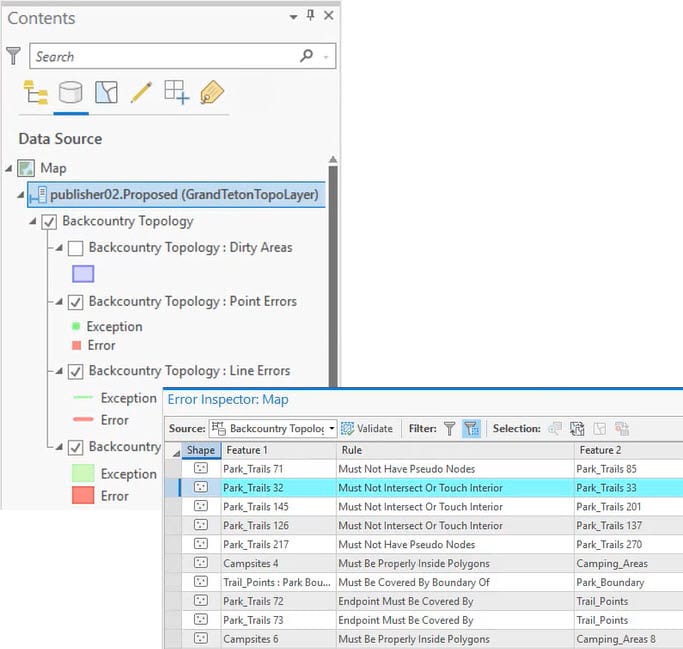Viewport: 683px width, 649px height.
Task: Collapse the last Backcountry polygon sublayer
Action: [59, 447]
